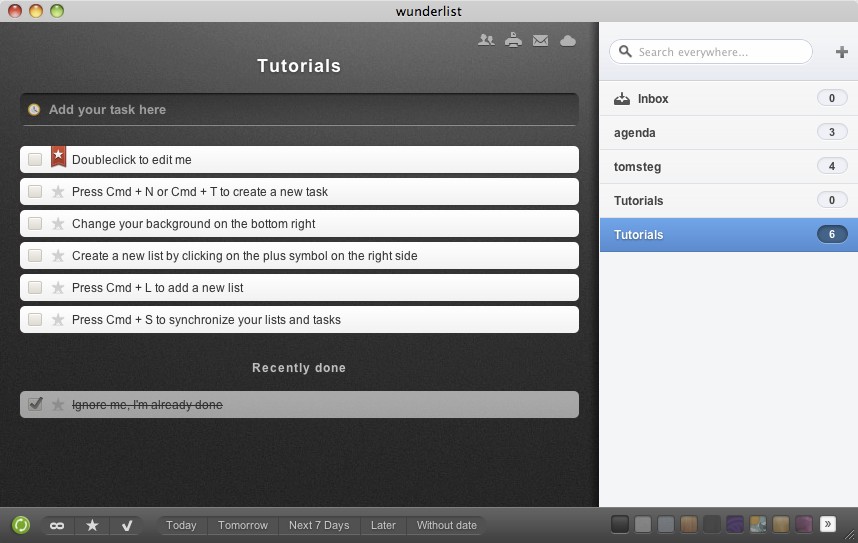The width and height of the screenshot is (858, 543).
Task: Star the 'Press Cmd + L' task
Action: coord(58,288)
